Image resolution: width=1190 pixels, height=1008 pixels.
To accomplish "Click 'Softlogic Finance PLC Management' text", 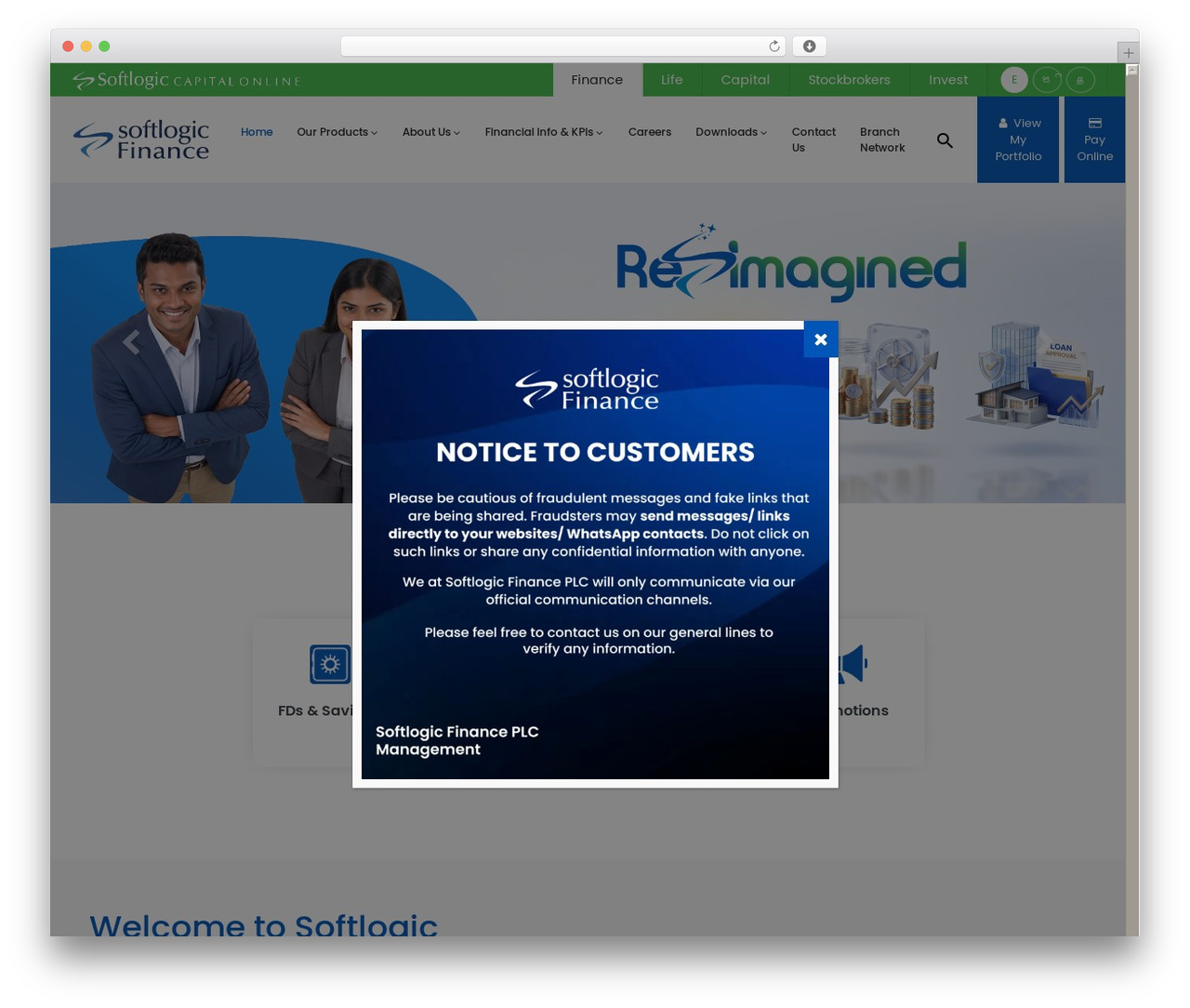I will (x=457, y=740).
